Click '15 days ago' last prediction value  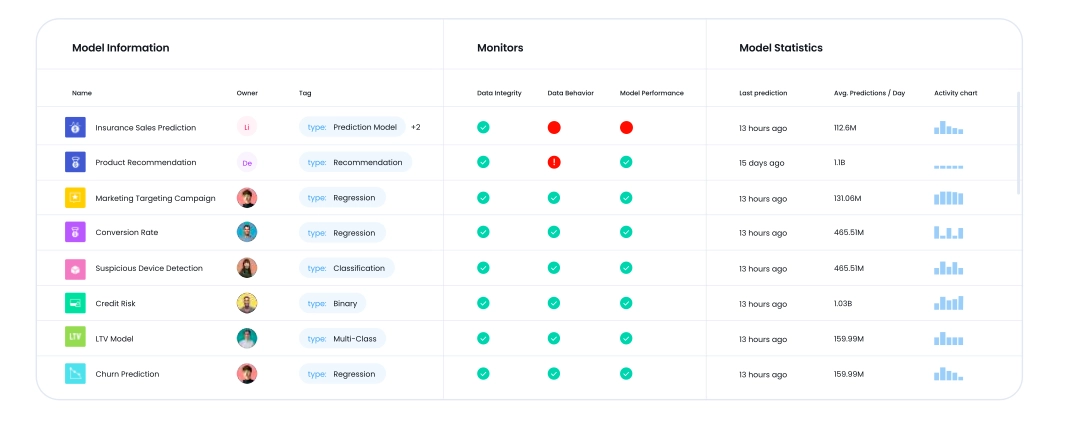(x=761, y=163)
